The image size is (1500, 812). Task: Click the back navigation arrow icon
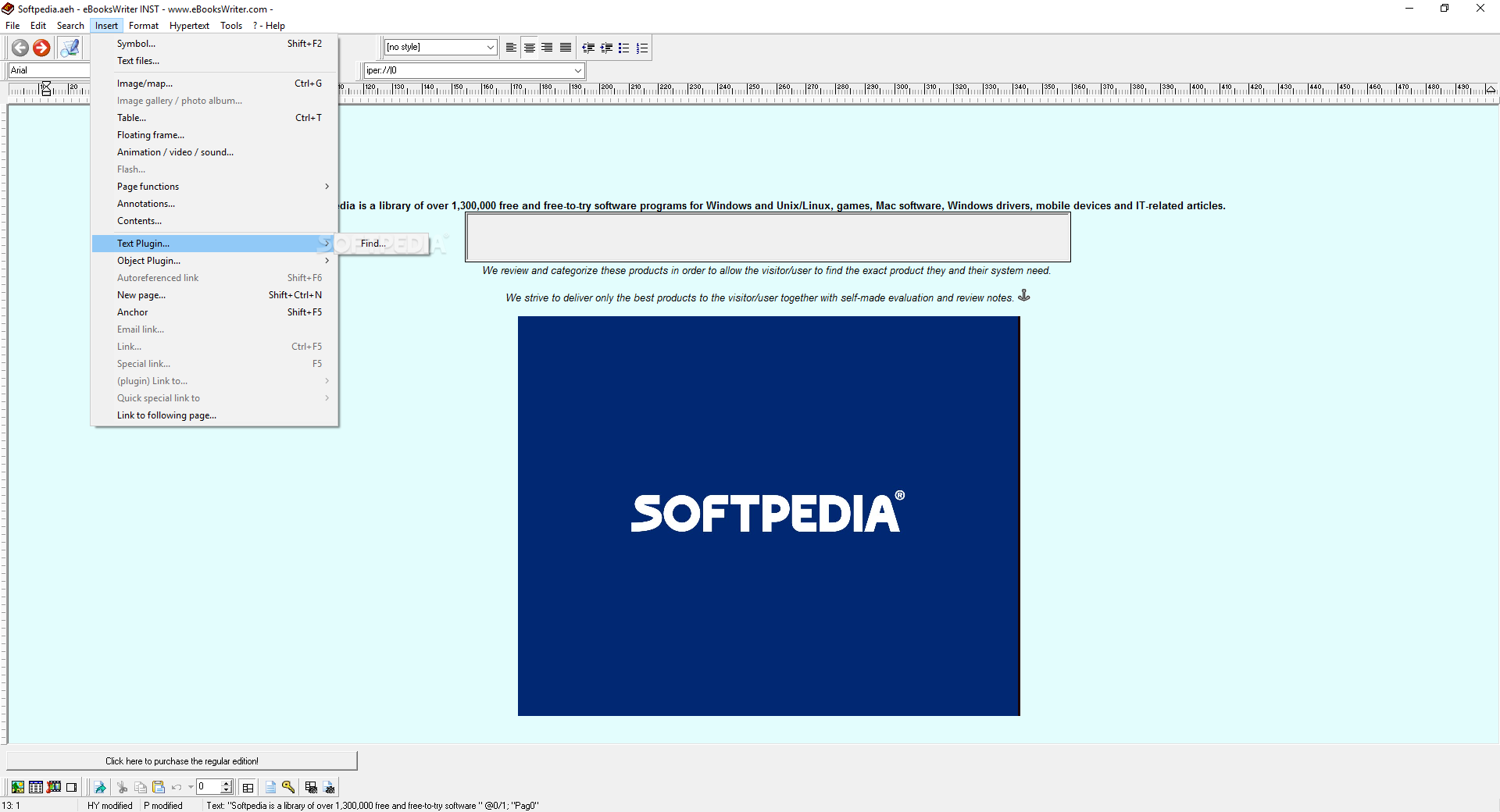[x=20, y=48]
